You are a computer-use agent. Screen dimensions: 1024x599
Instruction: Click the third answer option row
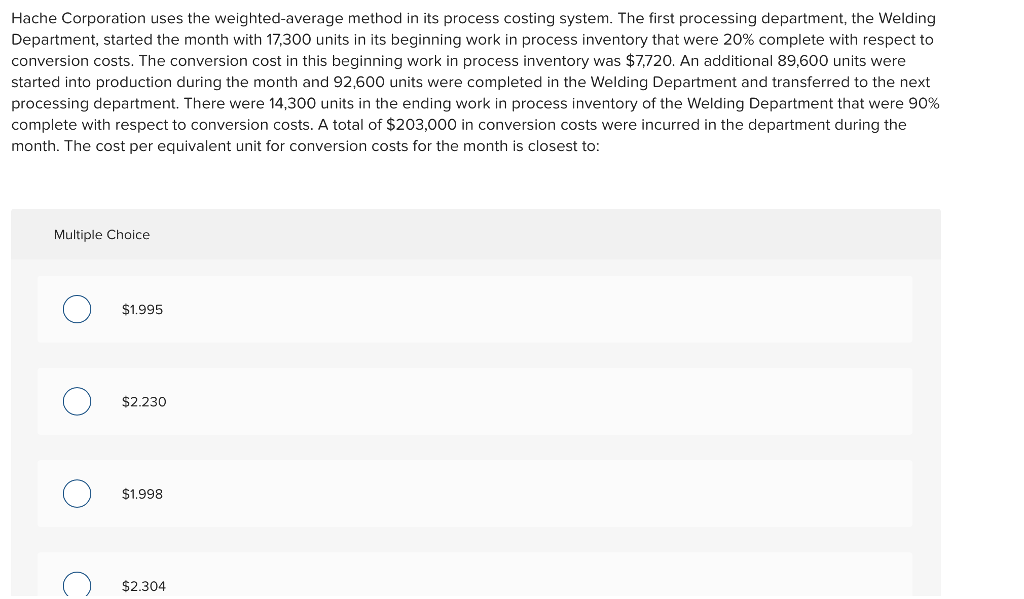(474, 493)
